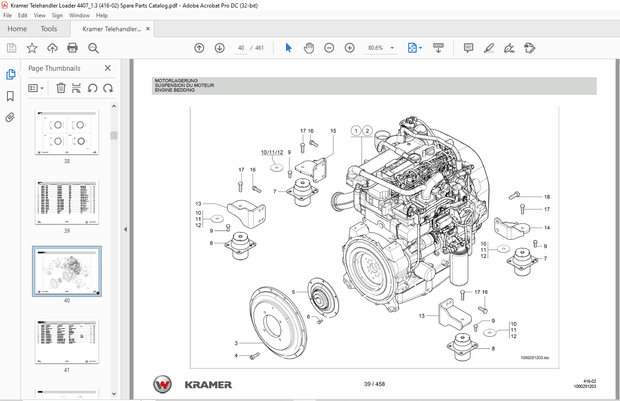The height and width of the screenshot is (401, 620).
Task: Collapse the navigation pane with the arrow
Action: pos(125,229)
